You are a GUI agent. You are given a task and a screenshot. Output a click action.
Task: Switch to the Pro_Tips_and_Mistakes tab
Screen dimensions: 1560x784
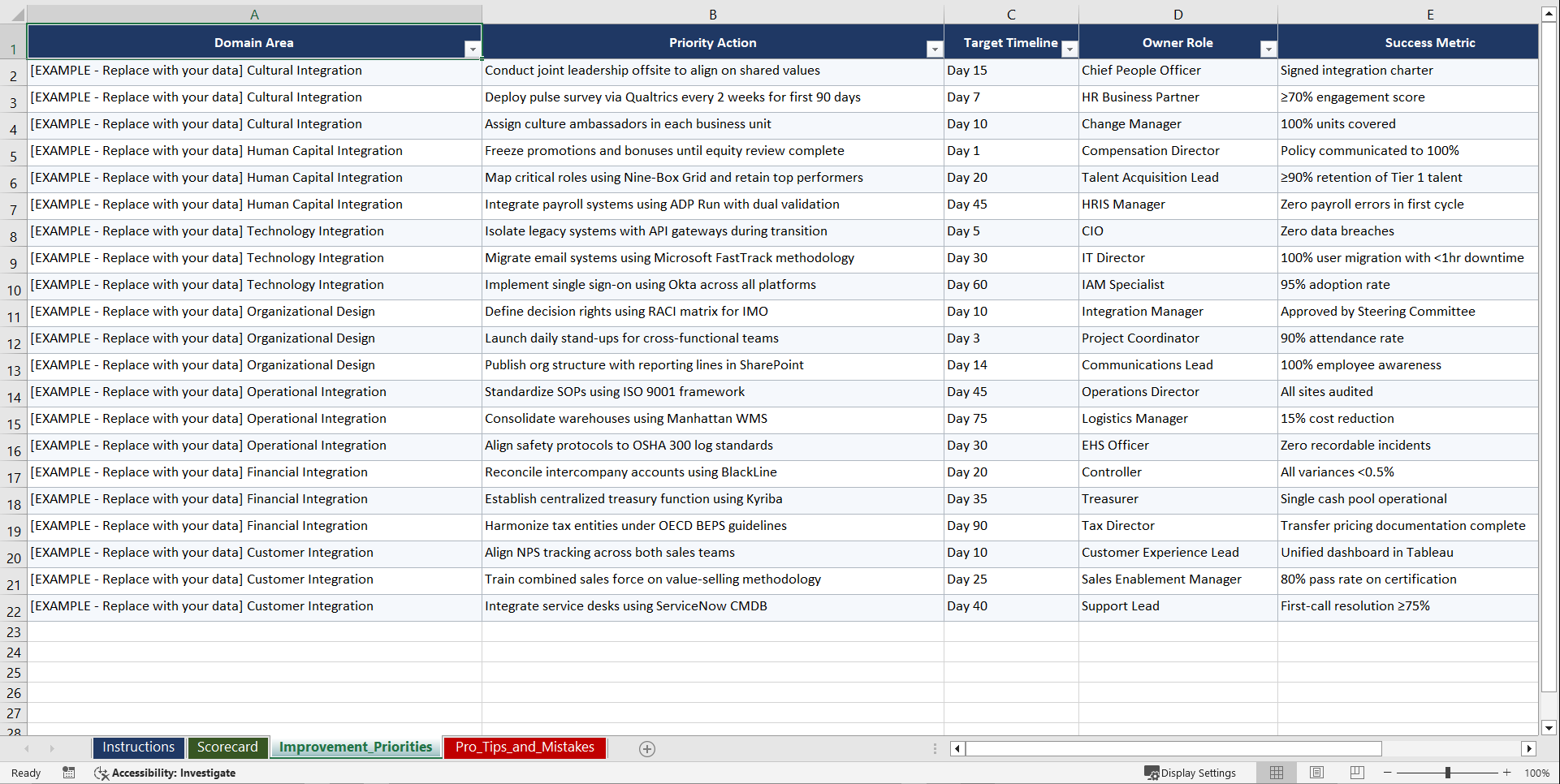click(x=524, y=747)
